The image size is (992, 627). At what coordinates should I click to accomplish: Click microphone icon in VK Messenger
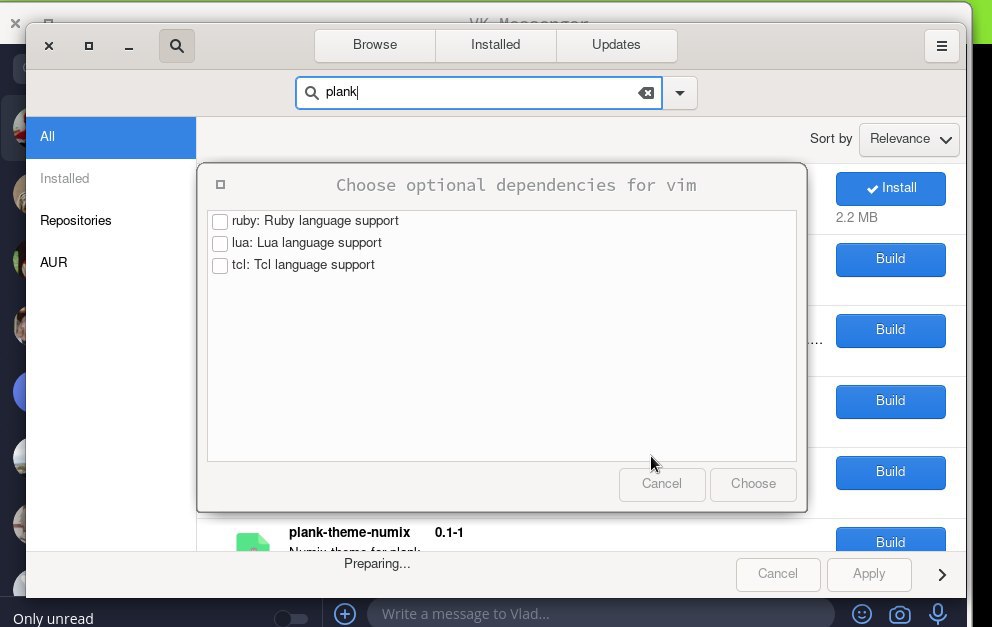pos(938,614)
